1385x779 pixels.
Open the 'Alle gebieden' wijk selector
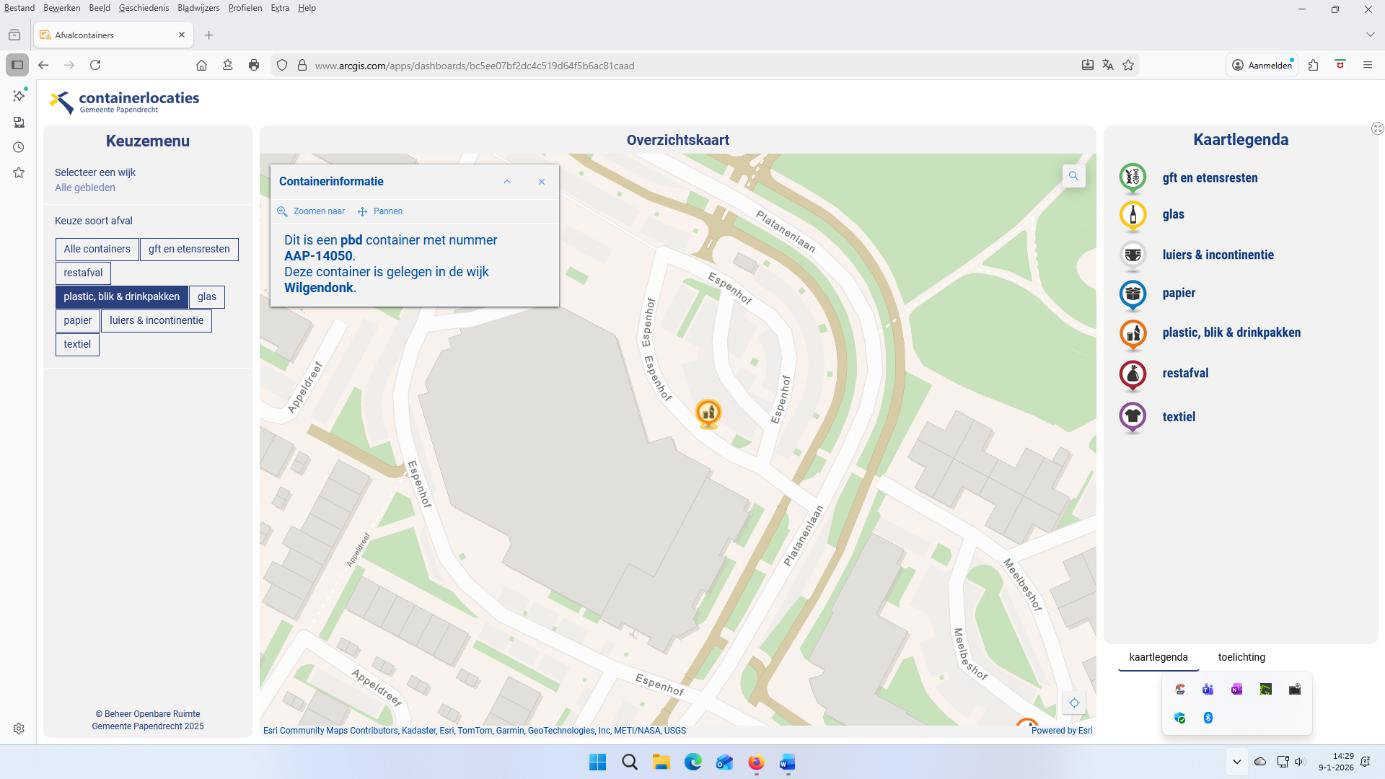(85, 188)
